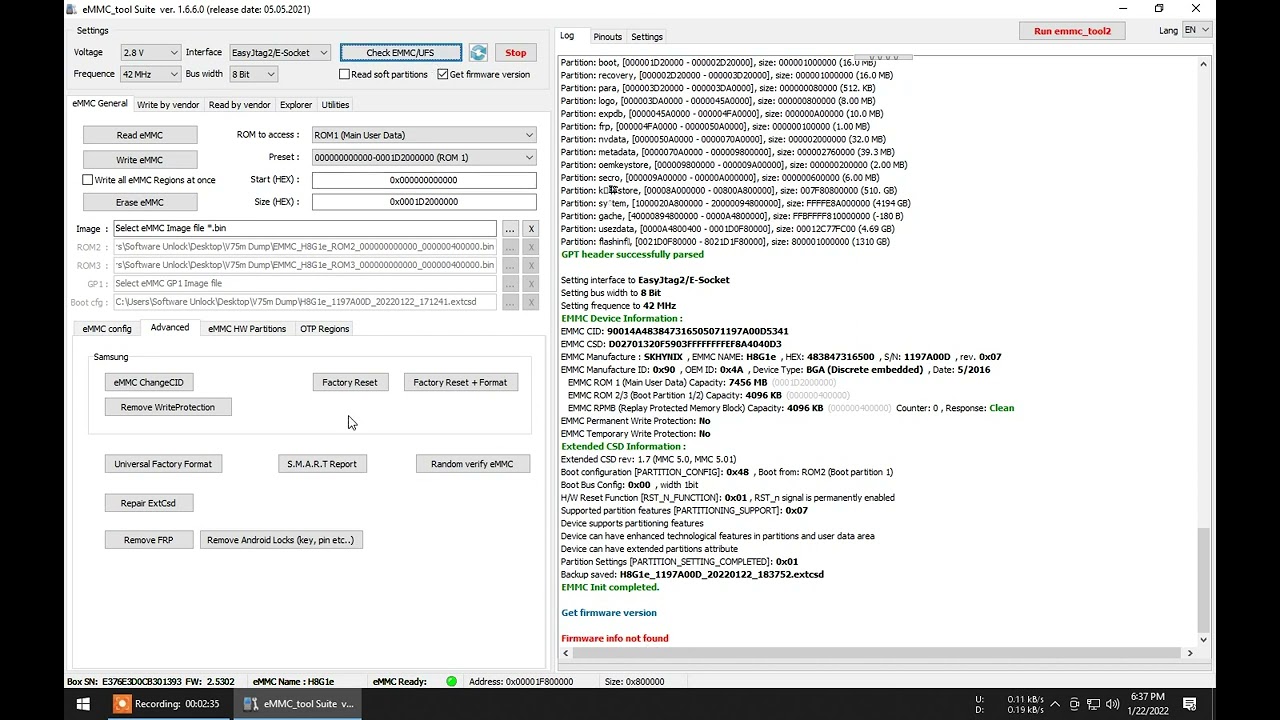Click the log scrollbar down arrow
The width and height of the screenshot is (1280, 720).
click(1203, 640)
